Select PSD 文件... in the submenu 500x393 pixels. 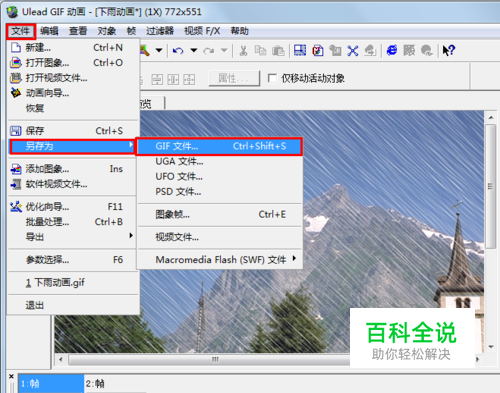(219, 192)
